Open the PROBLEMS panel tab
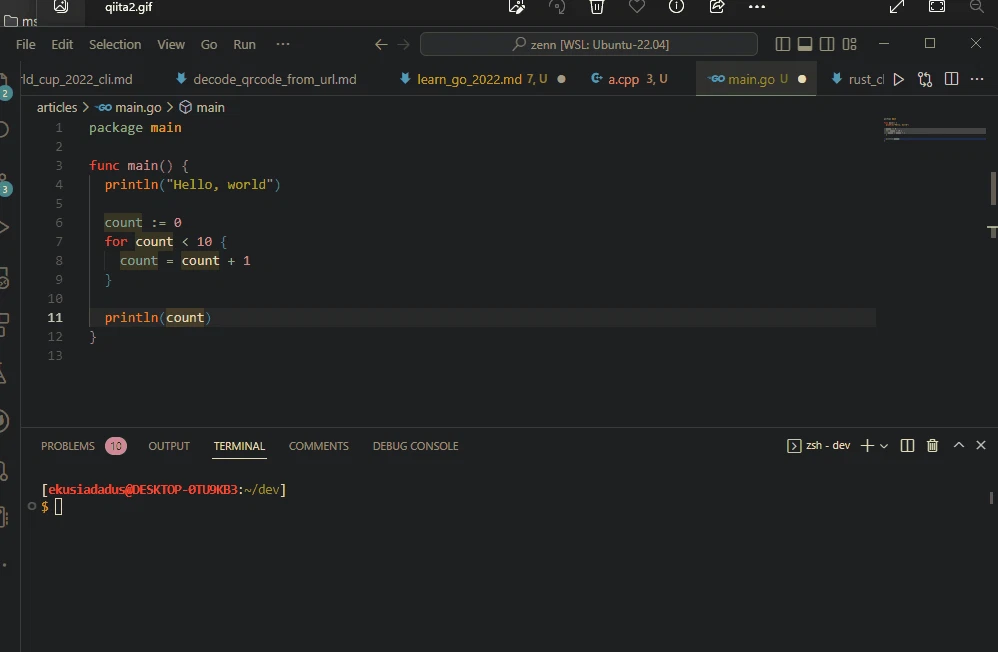 click(67, 446)
